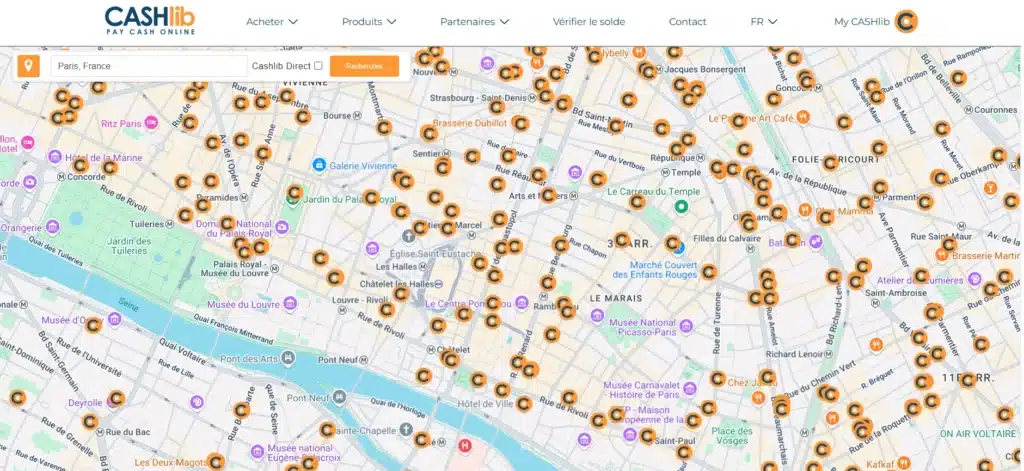Select the Hôtel de la Marine museum pin
This screenshot has height=471, width=1024.
click(x=55, y=158)
